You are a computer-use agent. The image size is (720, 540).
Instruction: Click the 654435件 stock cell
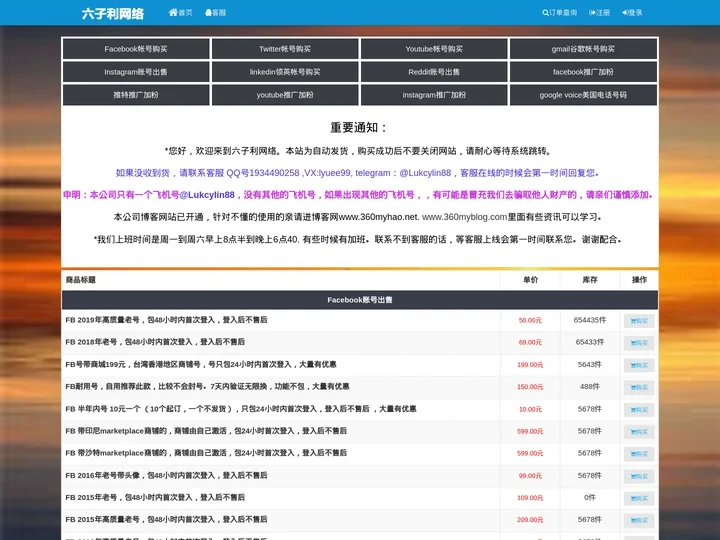590,320
